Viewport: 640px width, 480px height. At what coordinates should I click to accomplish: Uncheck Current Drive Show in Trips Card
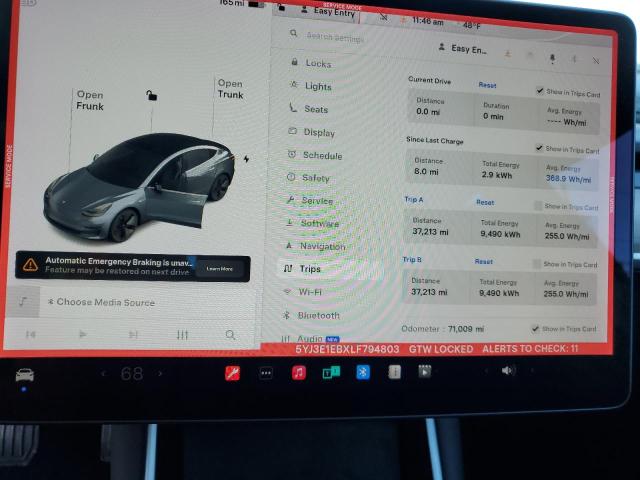541,90
